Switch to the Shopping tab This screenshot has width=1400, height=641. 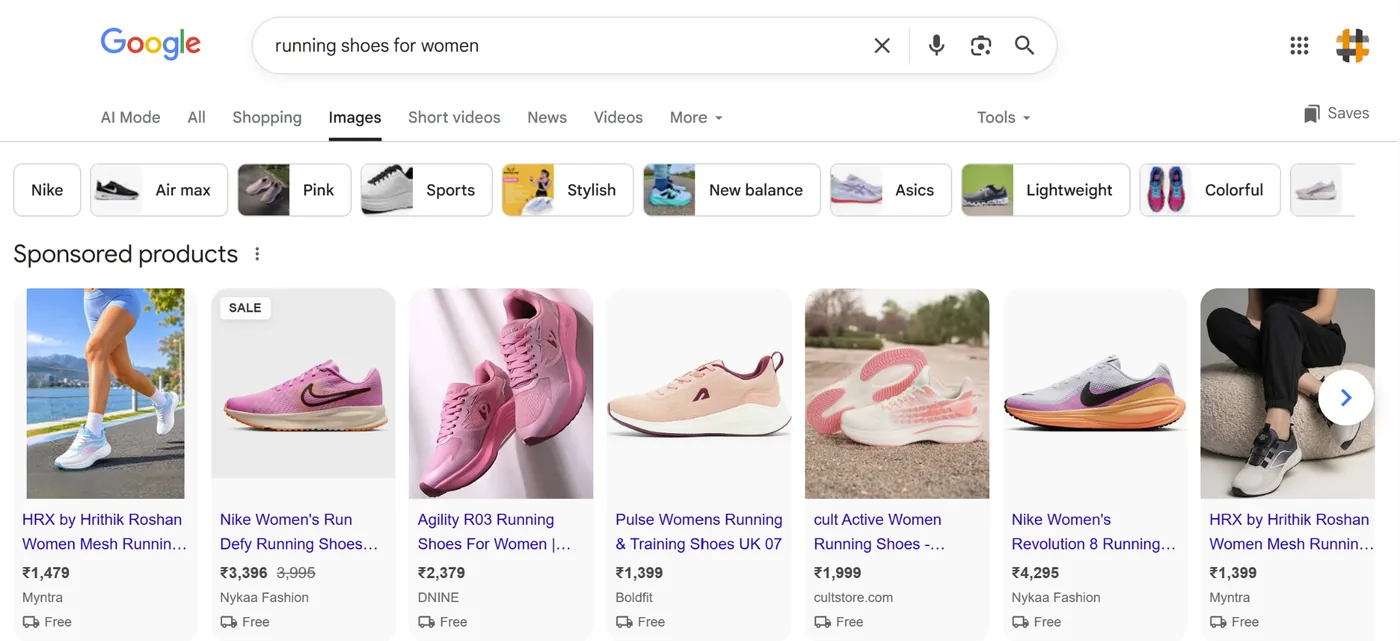pyautogui.click(x=267, y=117)
